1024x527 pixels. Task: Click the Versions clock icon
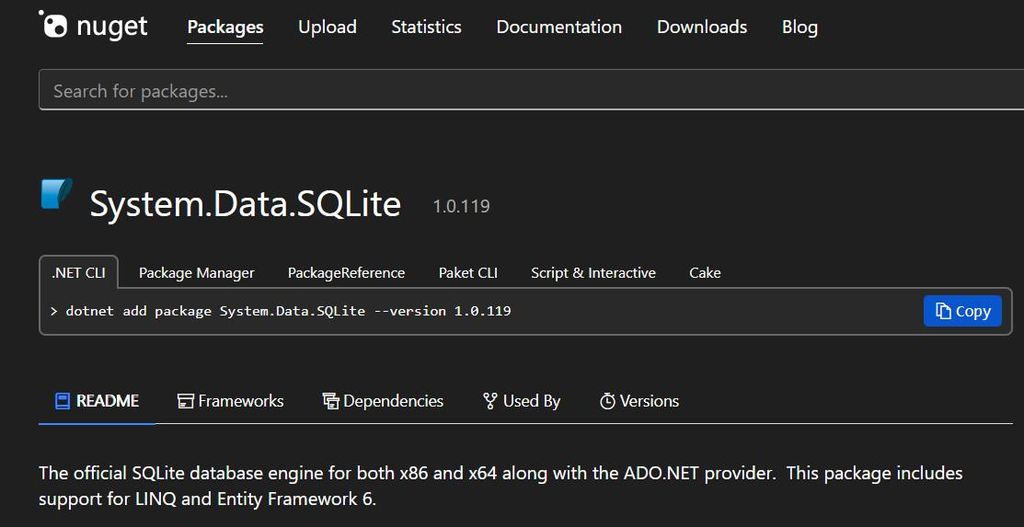[607, 401]
